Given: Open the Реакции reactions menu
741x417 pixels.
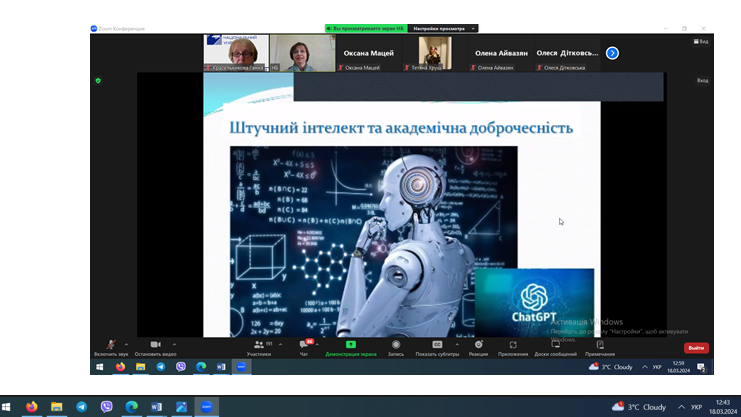Looking at the screenshot, I should point(478,345).
